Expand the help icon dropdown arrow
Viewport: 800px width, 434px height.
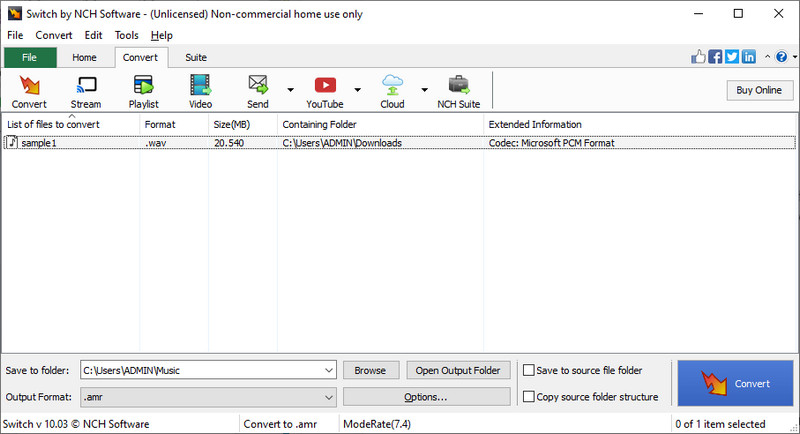click(795, 57)
